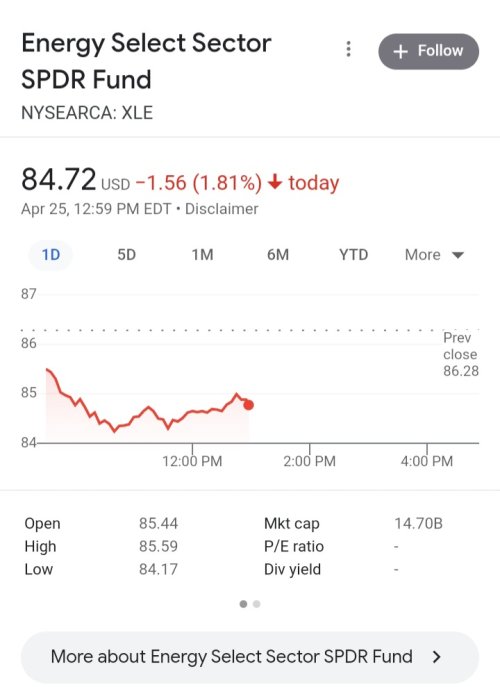Expand the More time range dropdown
The height and width of the screenshot is (687, 500).
(x=434, y=255)
